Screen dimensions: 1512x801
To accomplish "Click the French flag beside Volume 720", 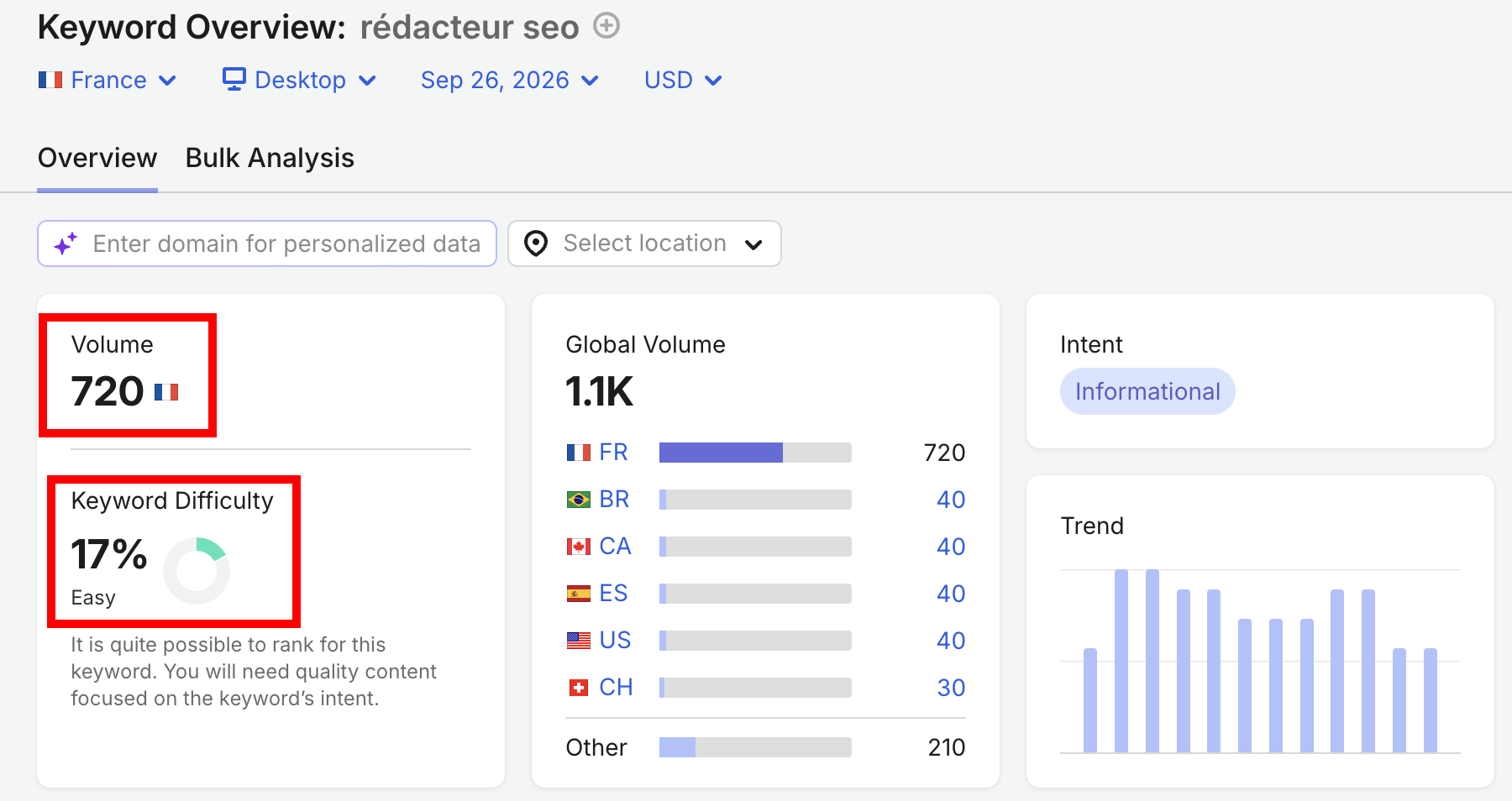I will click(x=166, y=392).
